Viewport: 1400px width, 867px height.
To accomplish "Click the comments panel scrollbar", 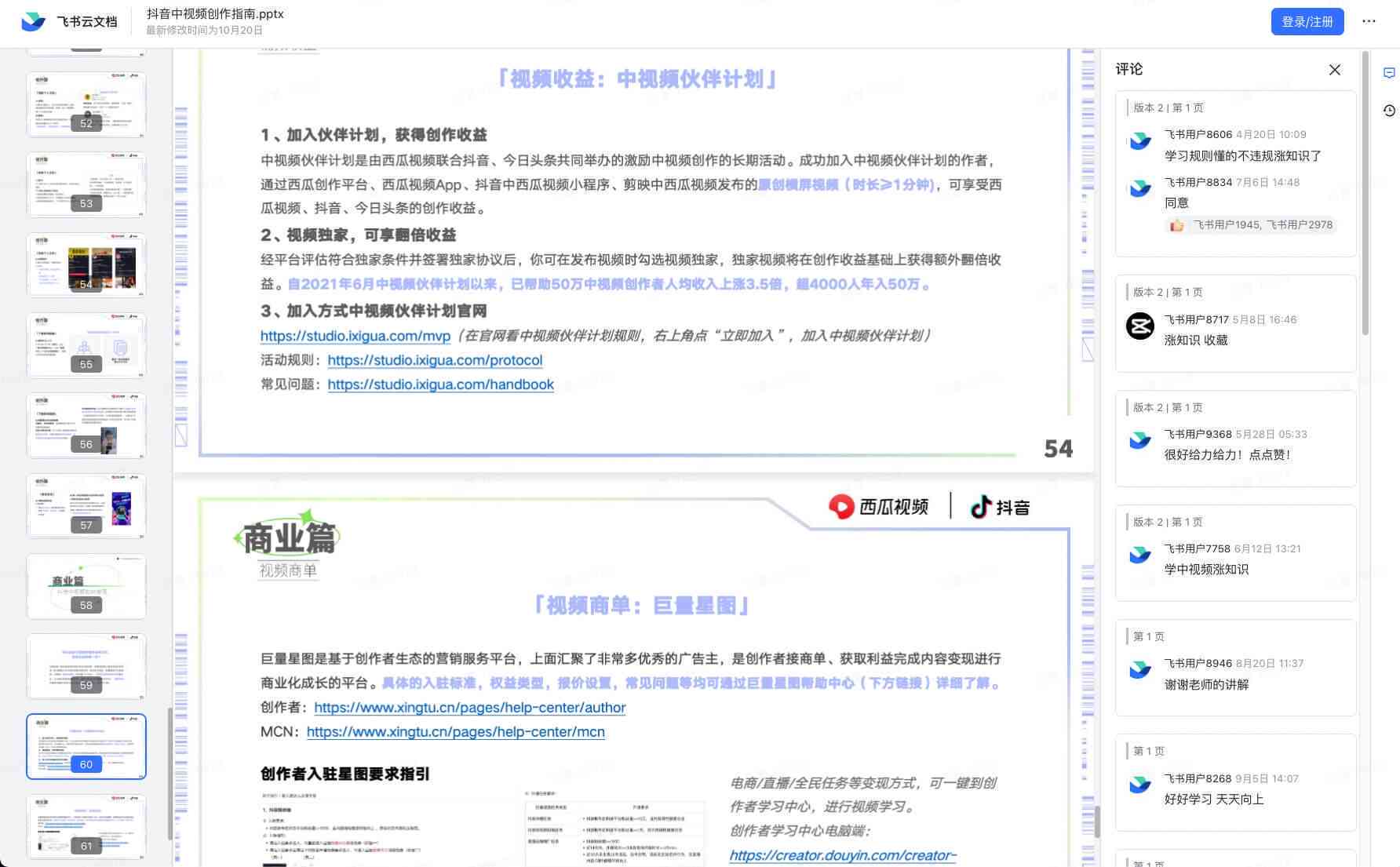I will point(1365,192).
